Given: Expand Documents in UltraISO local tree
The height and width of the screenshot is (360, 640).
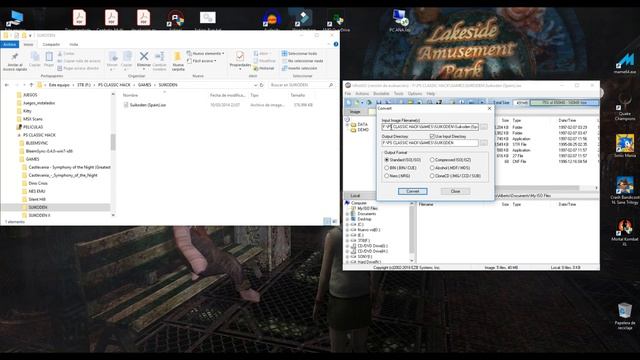Looking at the screenshot, I should [x=347, y=213].
